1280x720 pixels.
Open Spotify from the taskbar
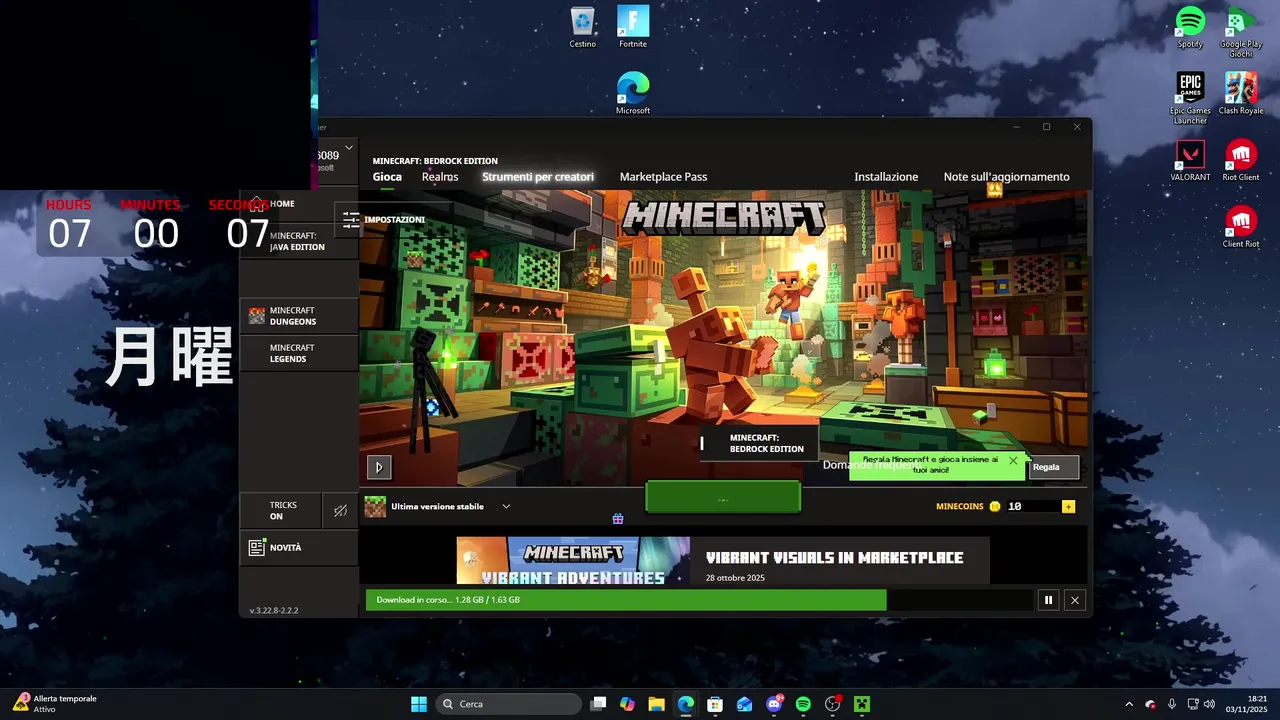(x=803, y=704)
